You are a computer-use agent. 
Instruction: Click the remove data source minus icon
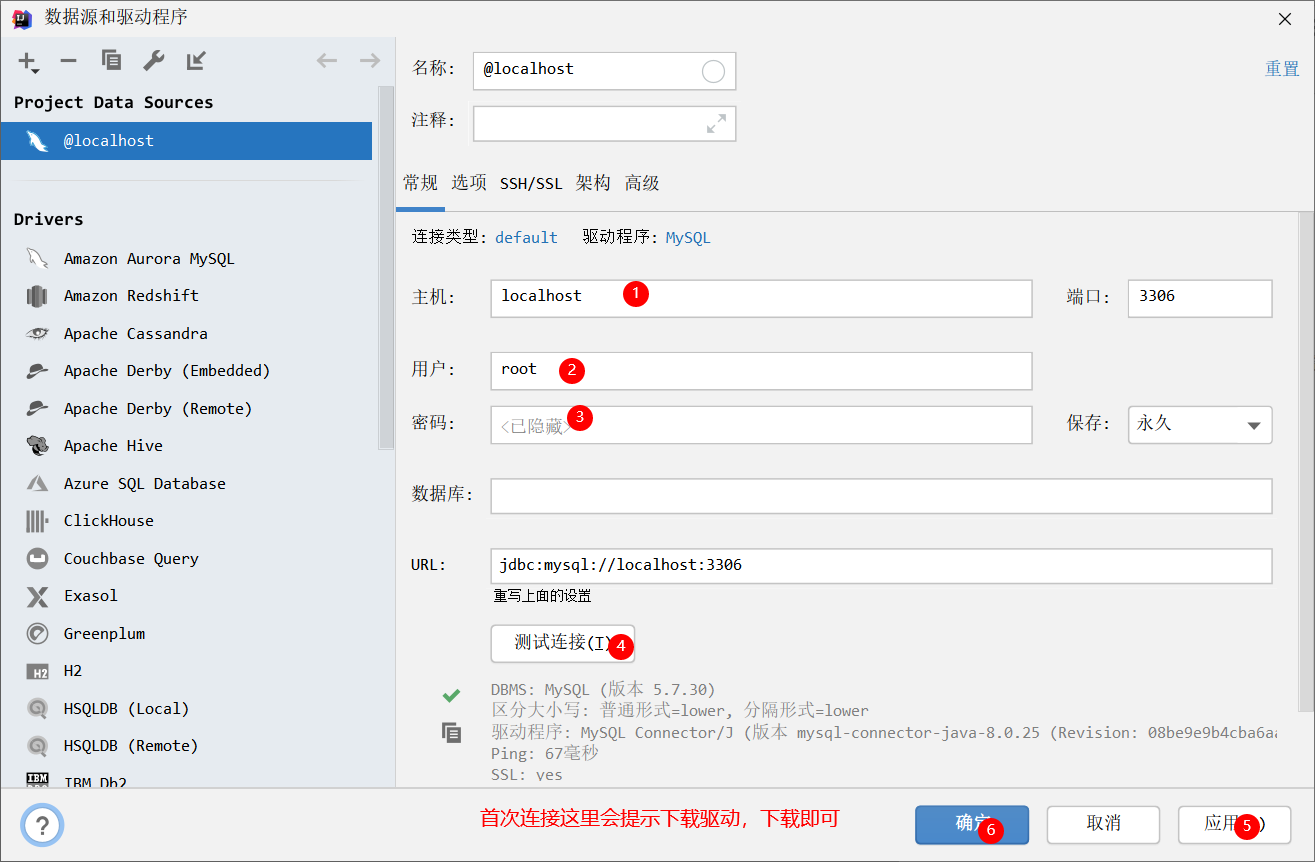68,61
